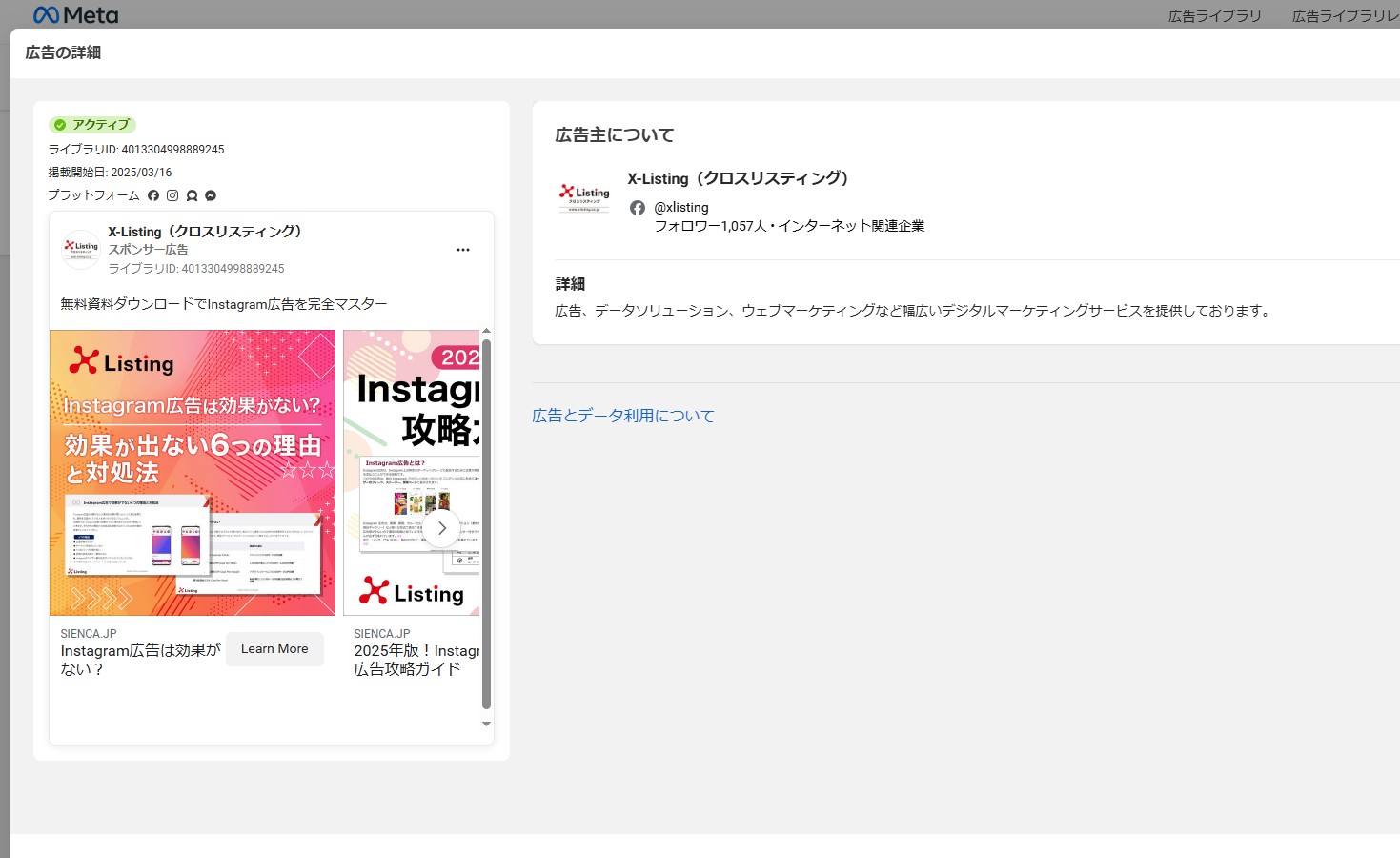Click the X-Listing avatar in ad card

click(x=81, y=249)
